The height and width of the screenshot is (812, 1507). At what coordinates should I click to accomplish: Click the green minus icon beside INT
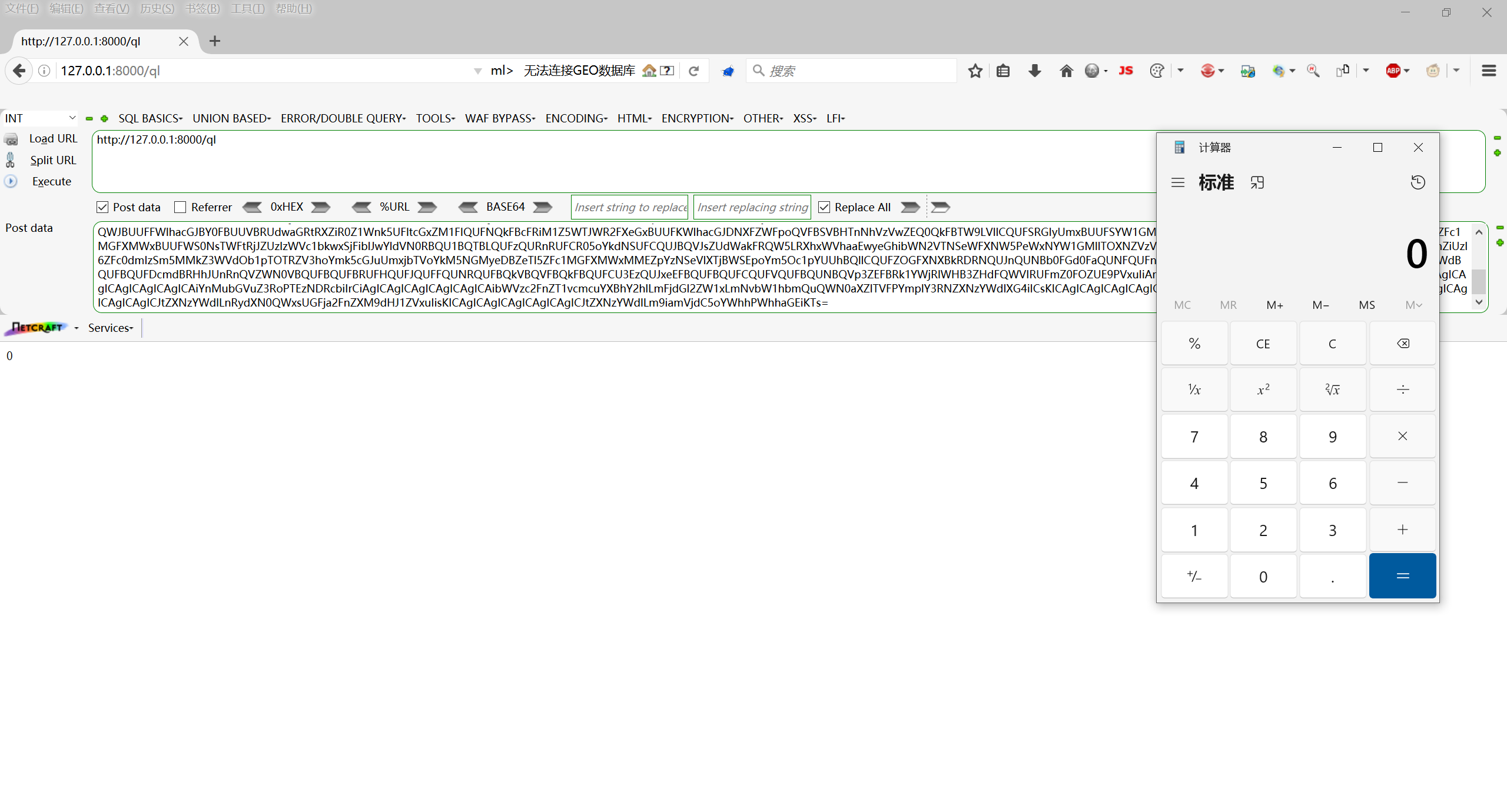(89, 118)
